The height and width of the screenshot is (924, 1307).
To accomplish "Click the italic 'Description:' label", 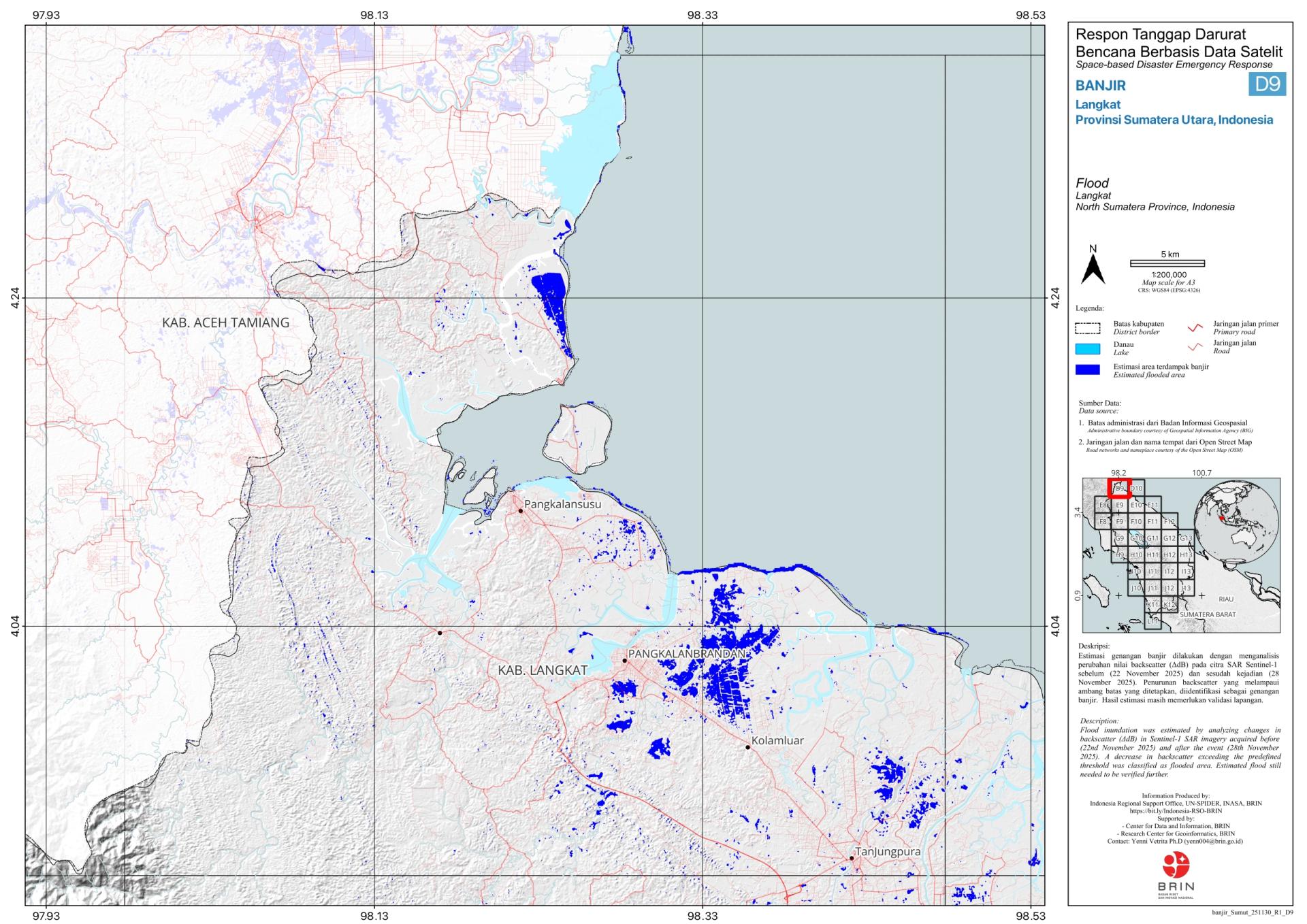I will click(1099, 721).
